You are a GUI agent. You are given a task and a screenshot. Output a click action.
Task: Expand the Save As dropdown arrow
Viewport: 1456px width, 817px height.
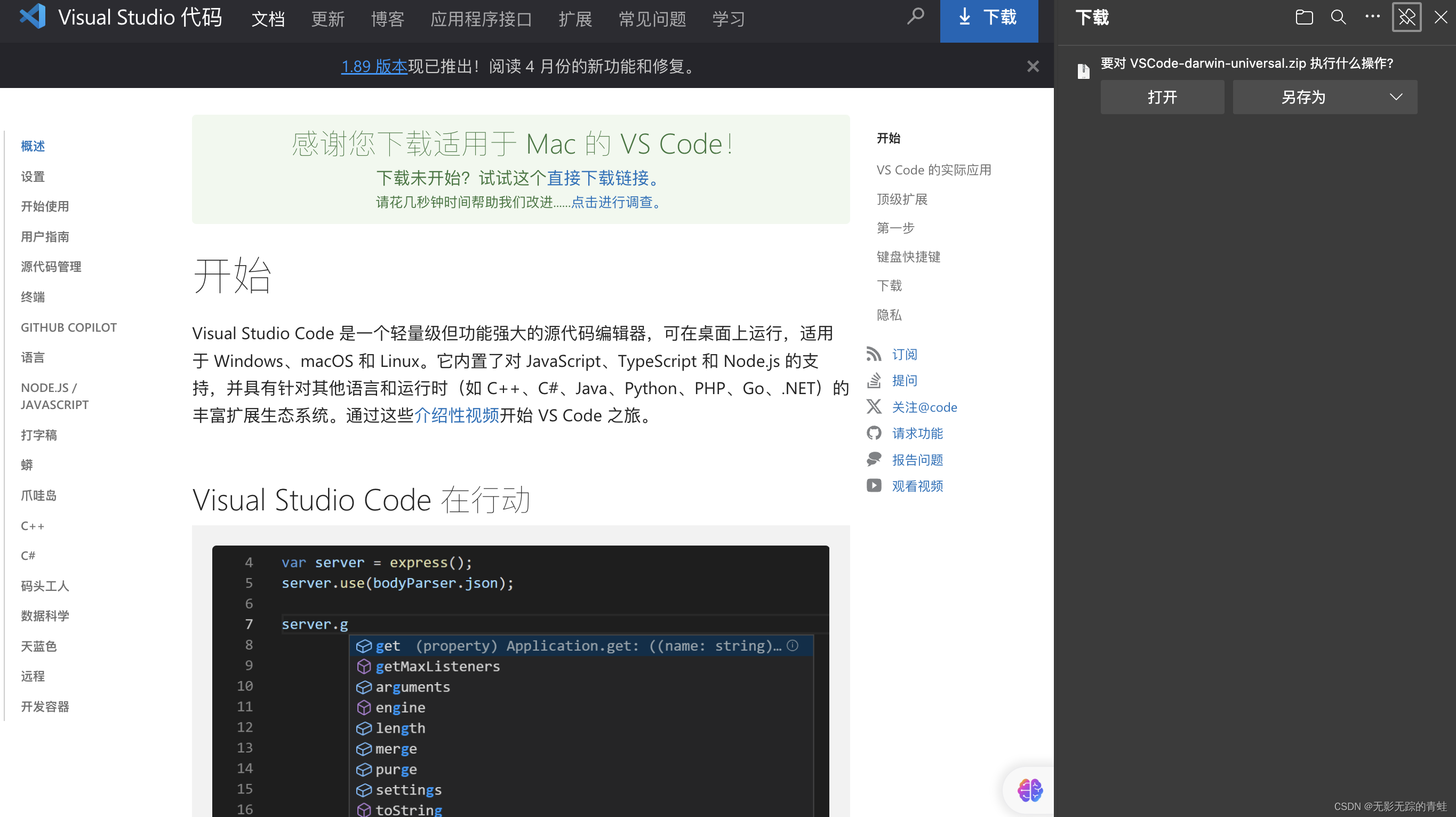tap(1396, 97)
